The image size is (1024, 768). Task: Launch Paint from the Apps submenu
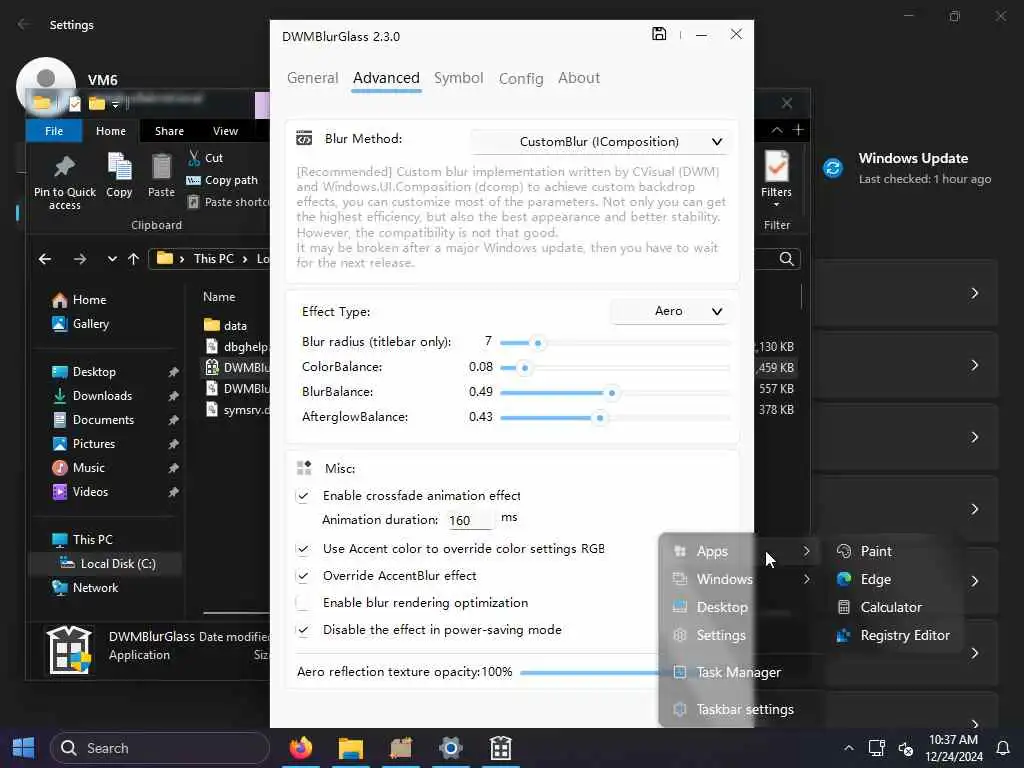point(896,551)
